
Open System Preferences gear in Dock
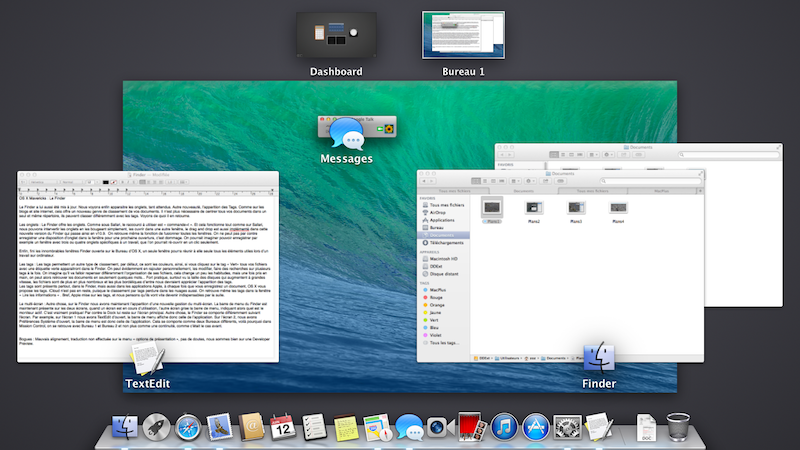(567, 427)
